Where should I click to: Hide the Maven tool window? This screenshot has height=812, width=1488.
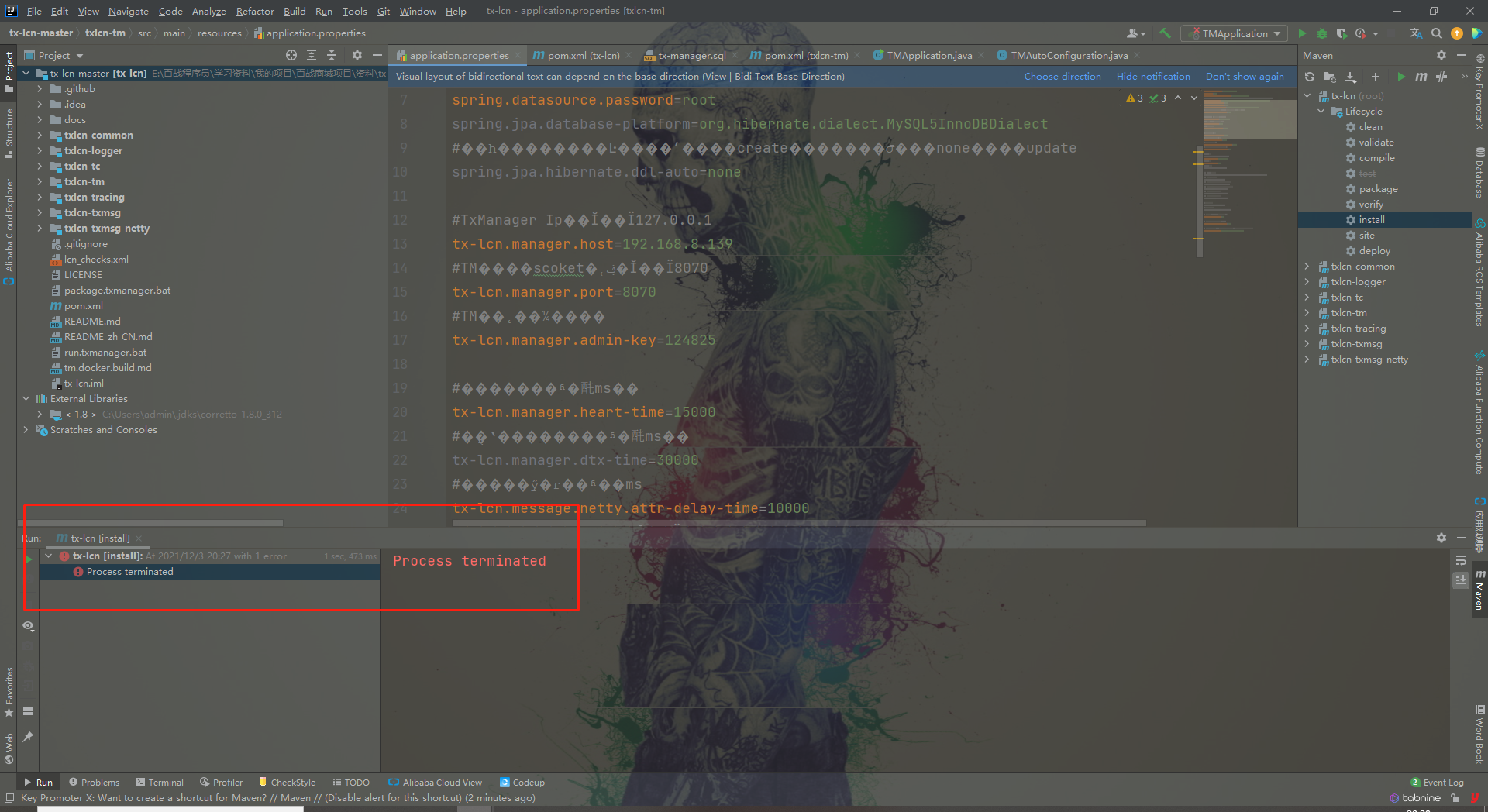(x=1462, y=55)
